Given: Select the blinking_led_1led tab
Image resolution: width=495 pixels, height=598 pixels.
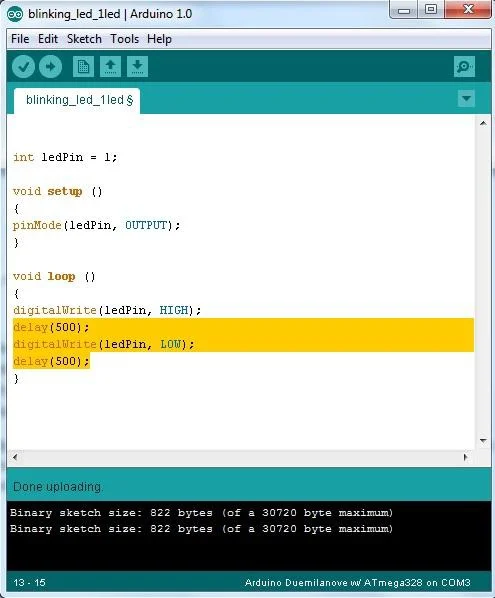Looking at the screenshot, I should coord(77,101).
